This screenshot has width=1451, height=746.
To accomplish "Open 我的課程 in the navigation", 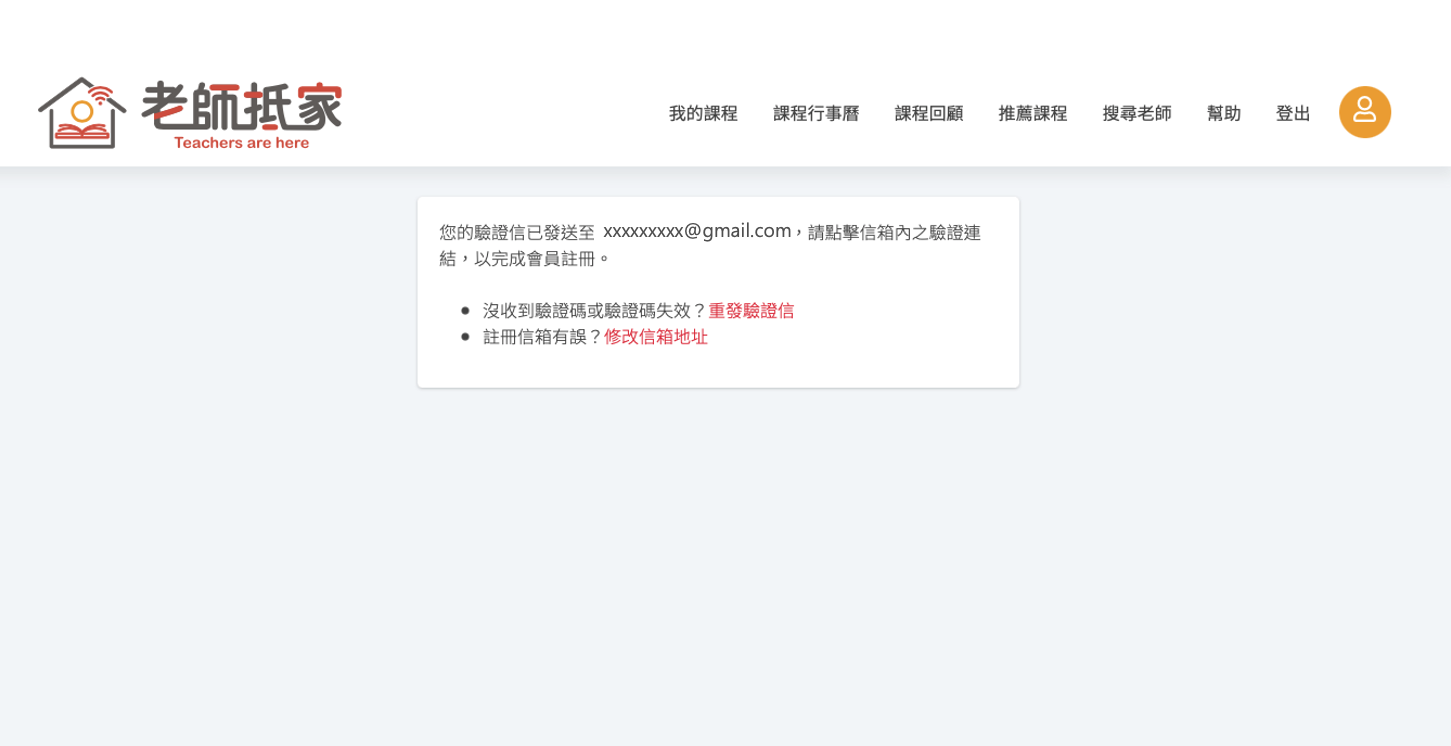I will [703, 113].
